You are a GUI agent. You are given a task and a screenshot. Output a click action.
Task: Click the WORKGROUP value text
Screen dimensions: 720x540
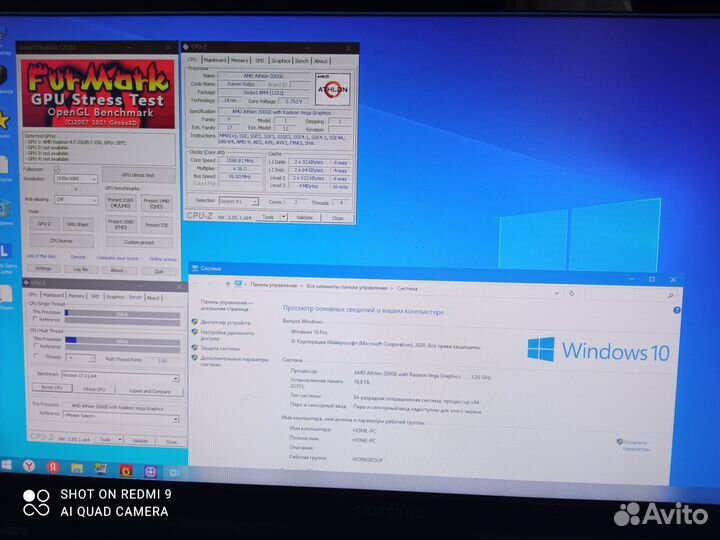(367, 459)
